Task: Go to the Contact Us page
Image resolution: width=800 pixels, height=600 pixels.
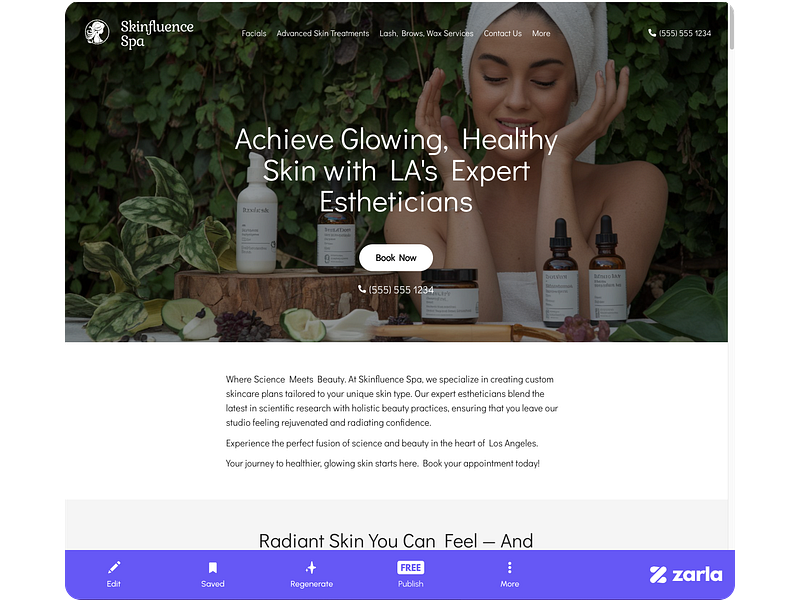Action: pos(503,33)
